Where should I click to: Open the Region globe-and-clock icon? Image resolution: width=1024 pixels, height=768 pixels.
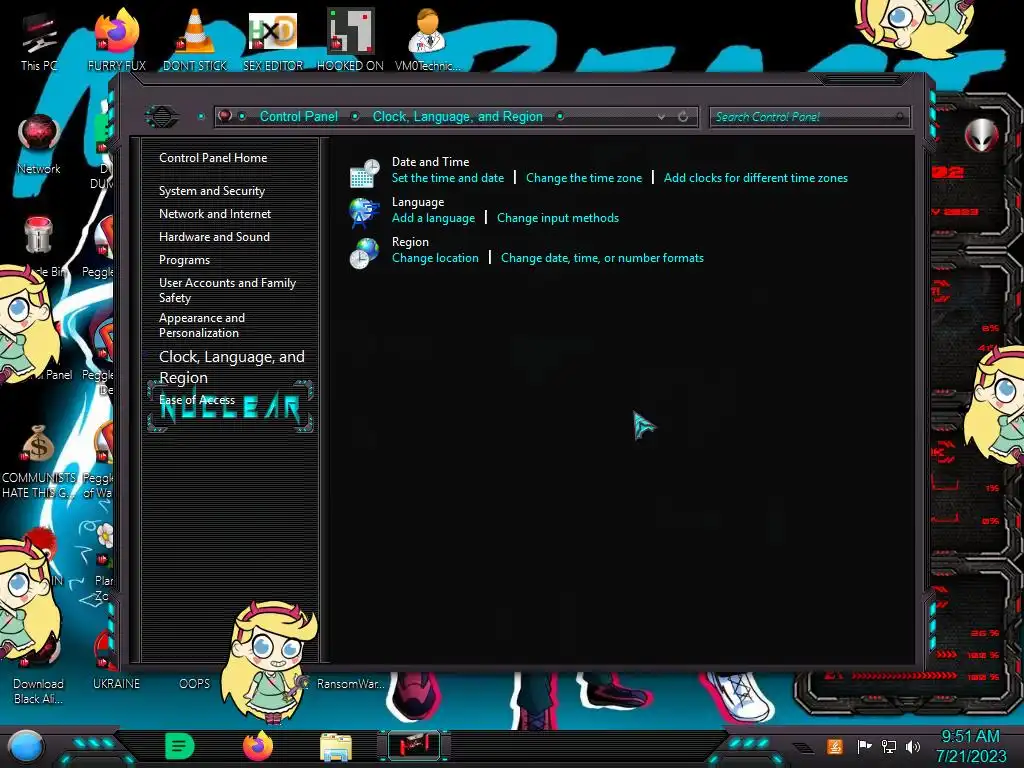(x=364, y=253)
